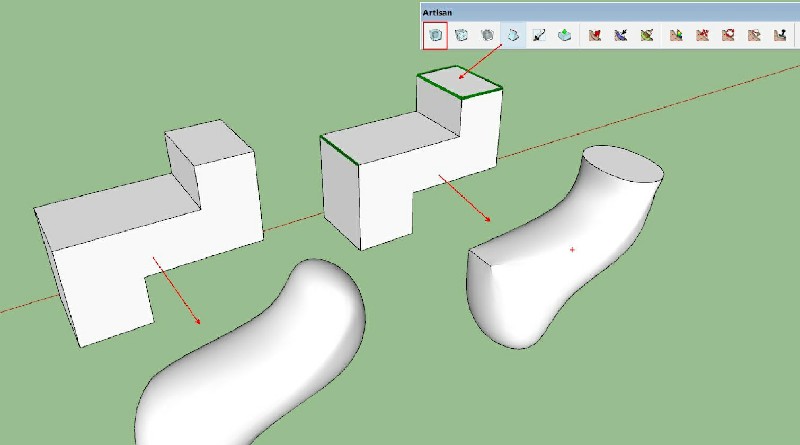Select the Vertex Move tool with red cross-arrows
This screenshot has width=800, height=445.
coord(703,35)
